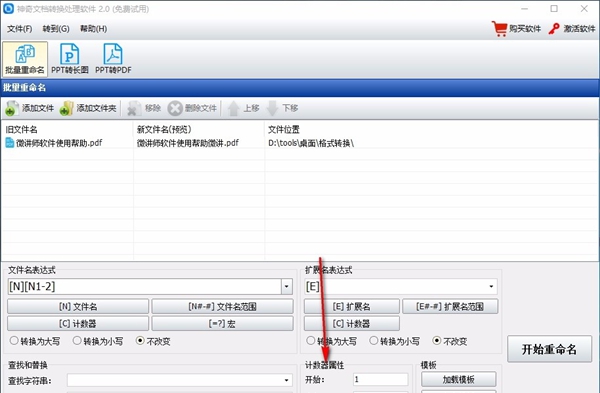
Task: Click the 添加文件夹 add folder icon
Action: (x=66, y=108)
